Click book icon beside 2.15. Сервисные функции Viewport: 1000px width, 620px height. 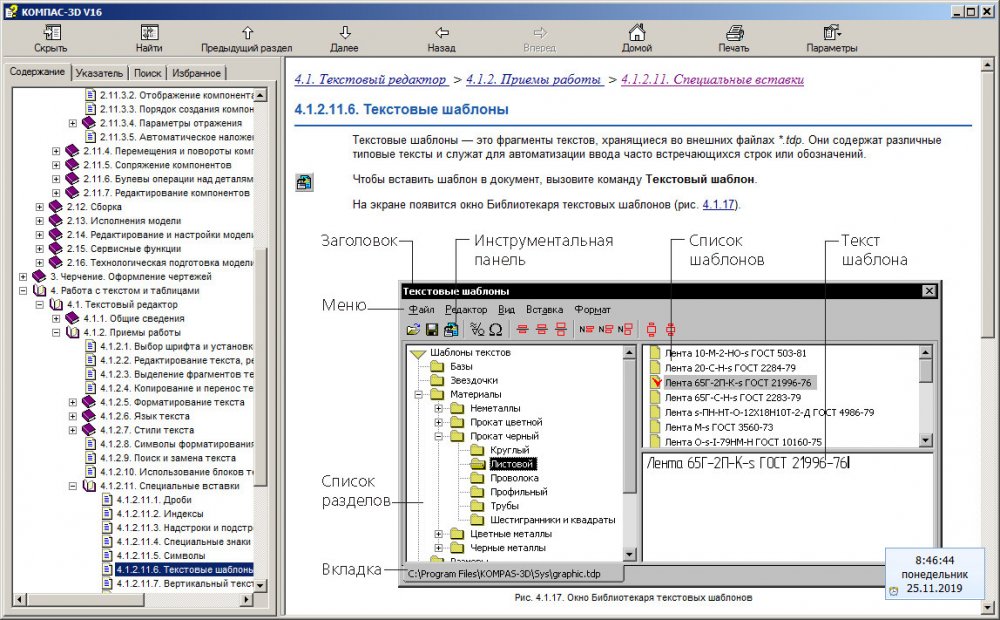(56, 249)
